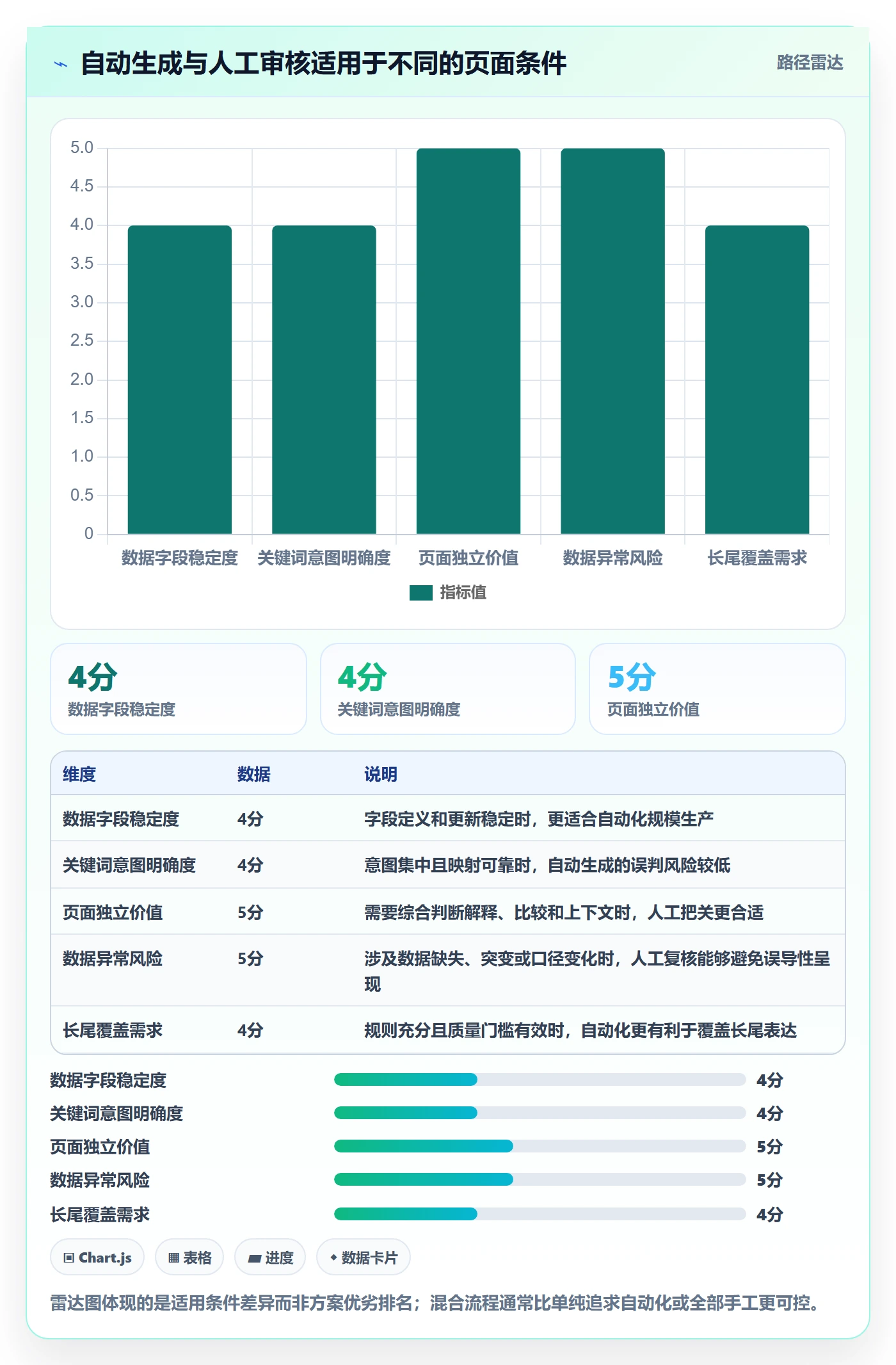Select the 表格 tag chip
896x1365 pixels.
[189, 1257]
